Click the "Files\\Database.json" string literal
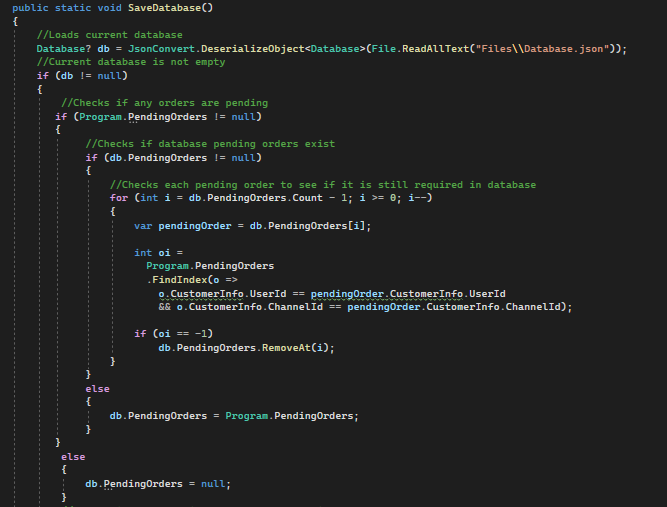 pyautogui.click(x=542, y=49)
